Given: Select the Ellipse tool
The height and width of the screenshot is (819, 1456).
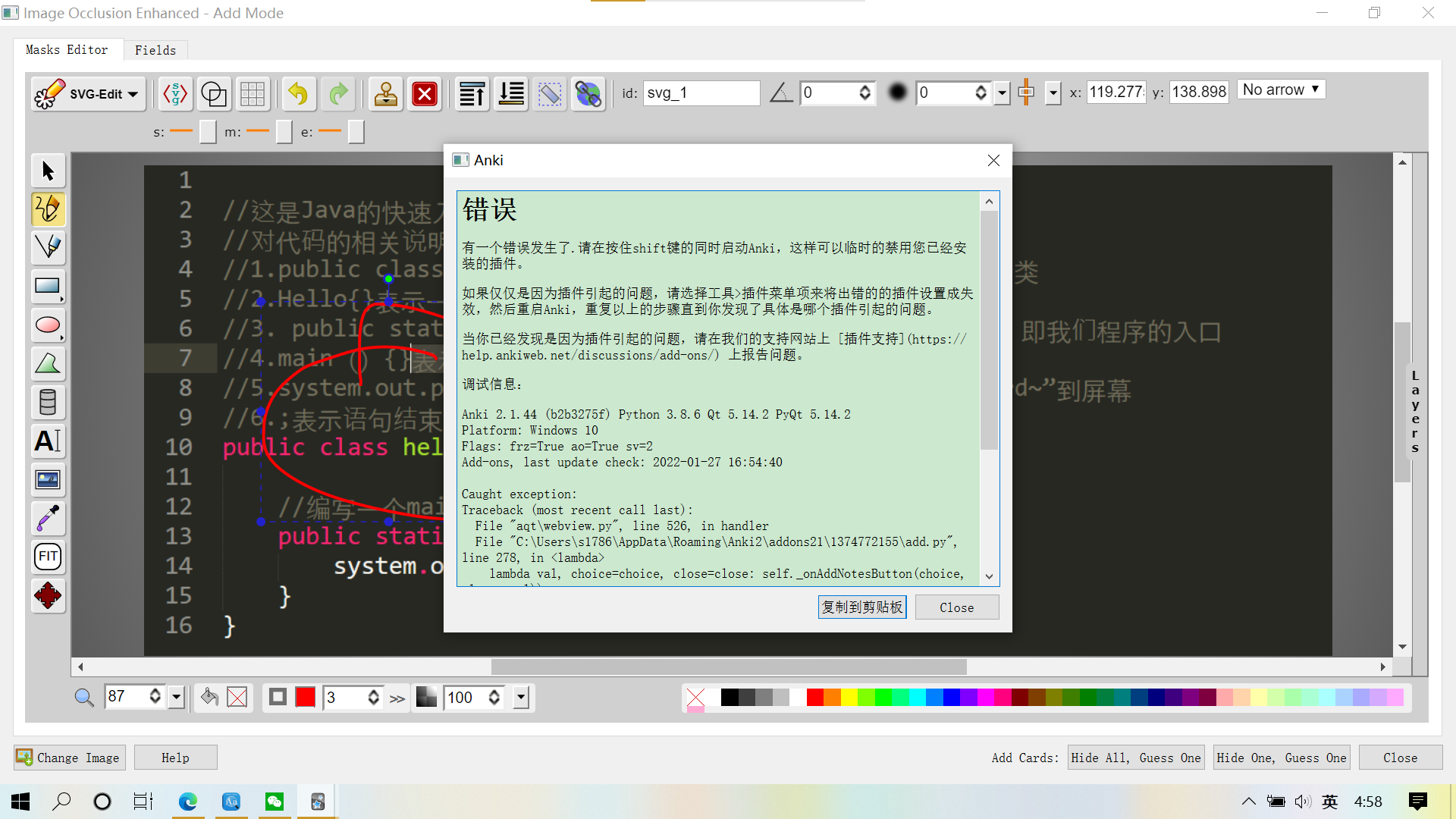Looking at the screenshot, I should [48, 325].
